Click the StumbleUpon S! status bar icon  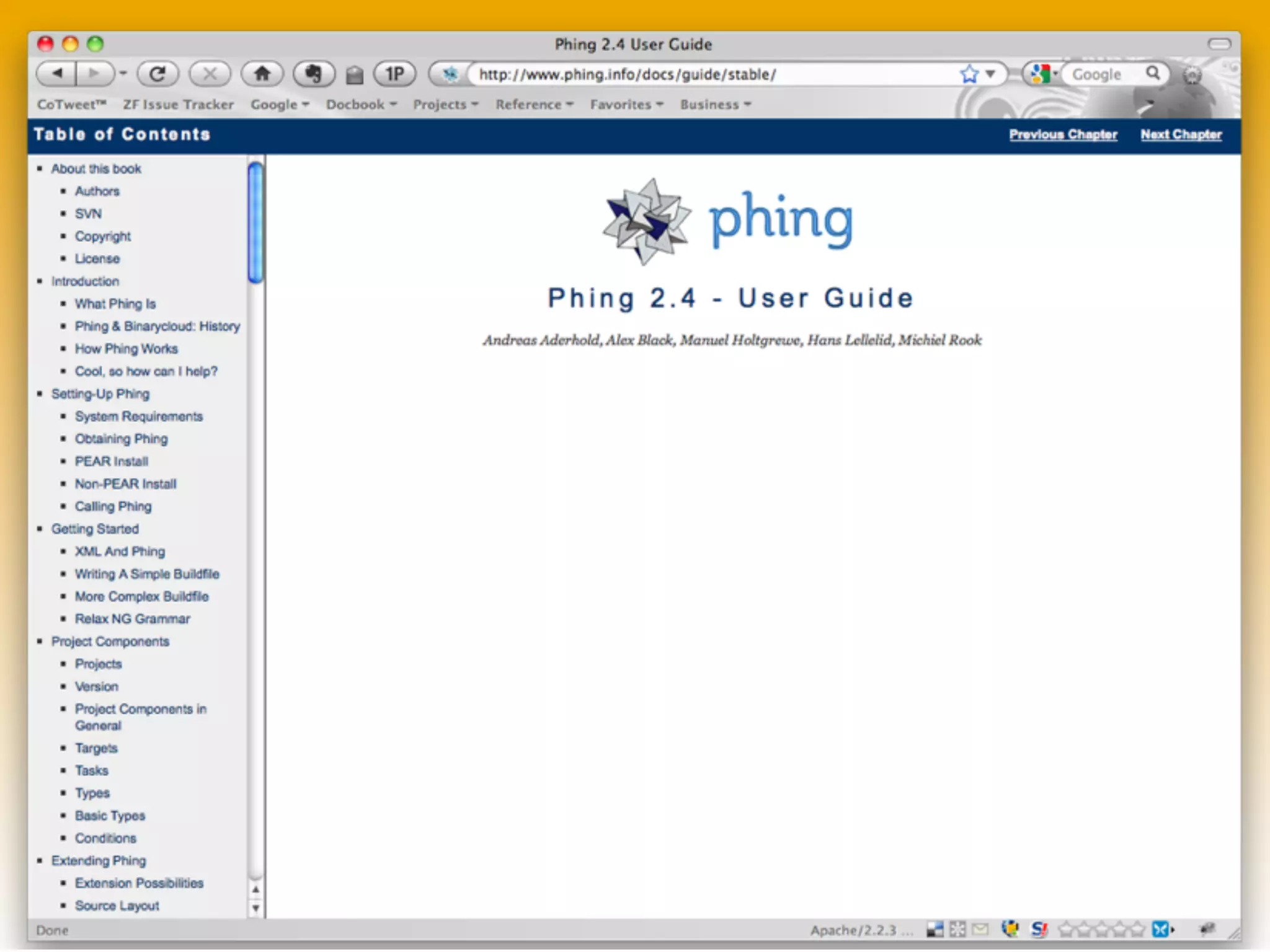[x=1039, y=929]
